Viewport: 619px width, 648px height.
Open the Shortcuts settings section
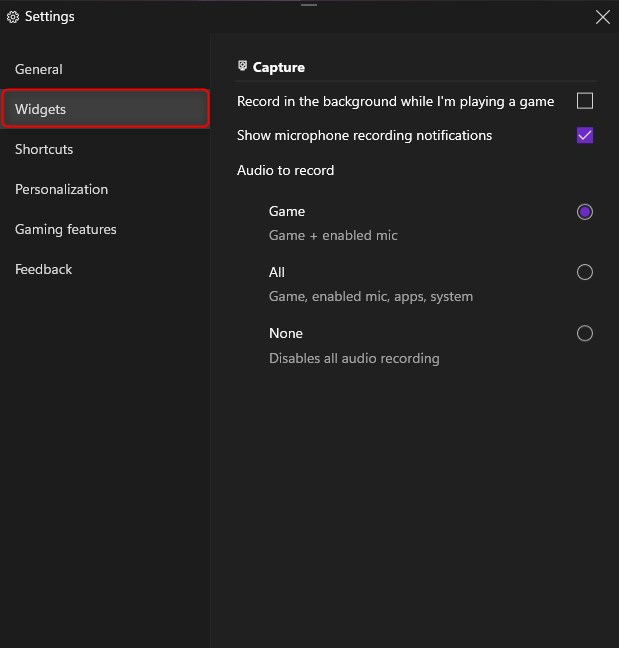[105, 149]
